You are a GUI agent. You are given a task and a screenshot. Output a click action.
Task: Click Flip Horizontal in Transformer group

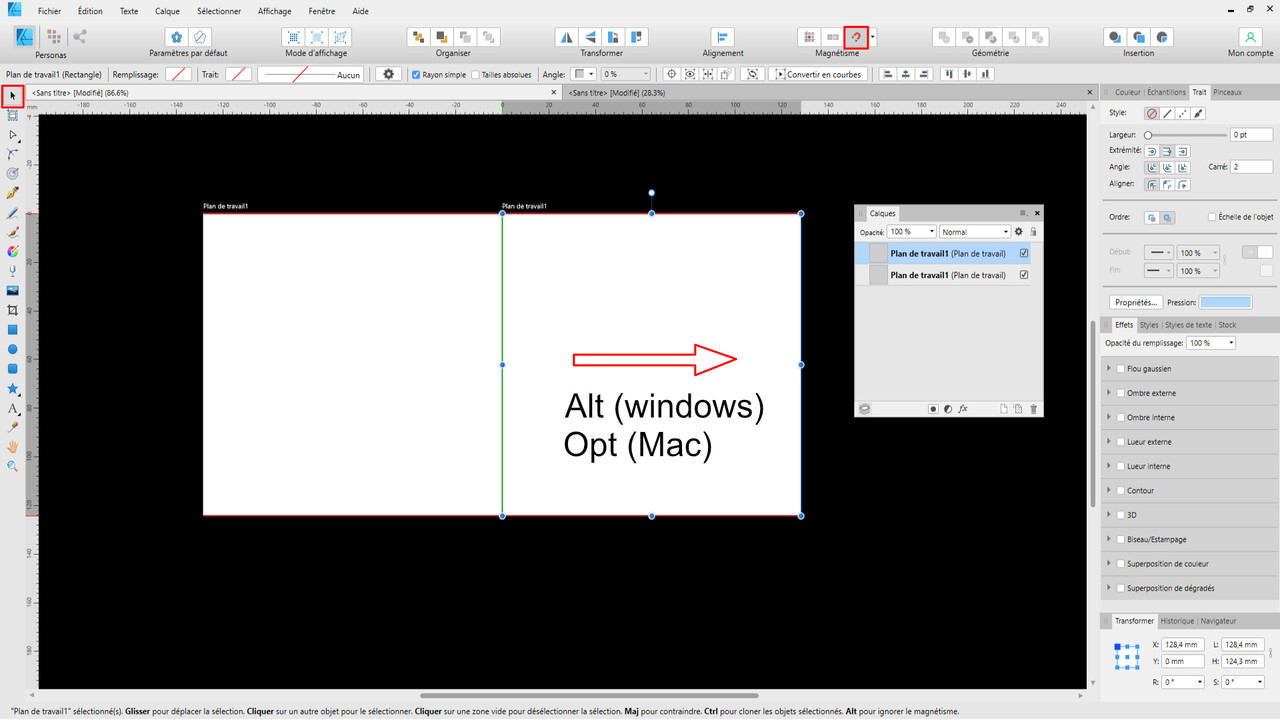(x=566, y=37)
